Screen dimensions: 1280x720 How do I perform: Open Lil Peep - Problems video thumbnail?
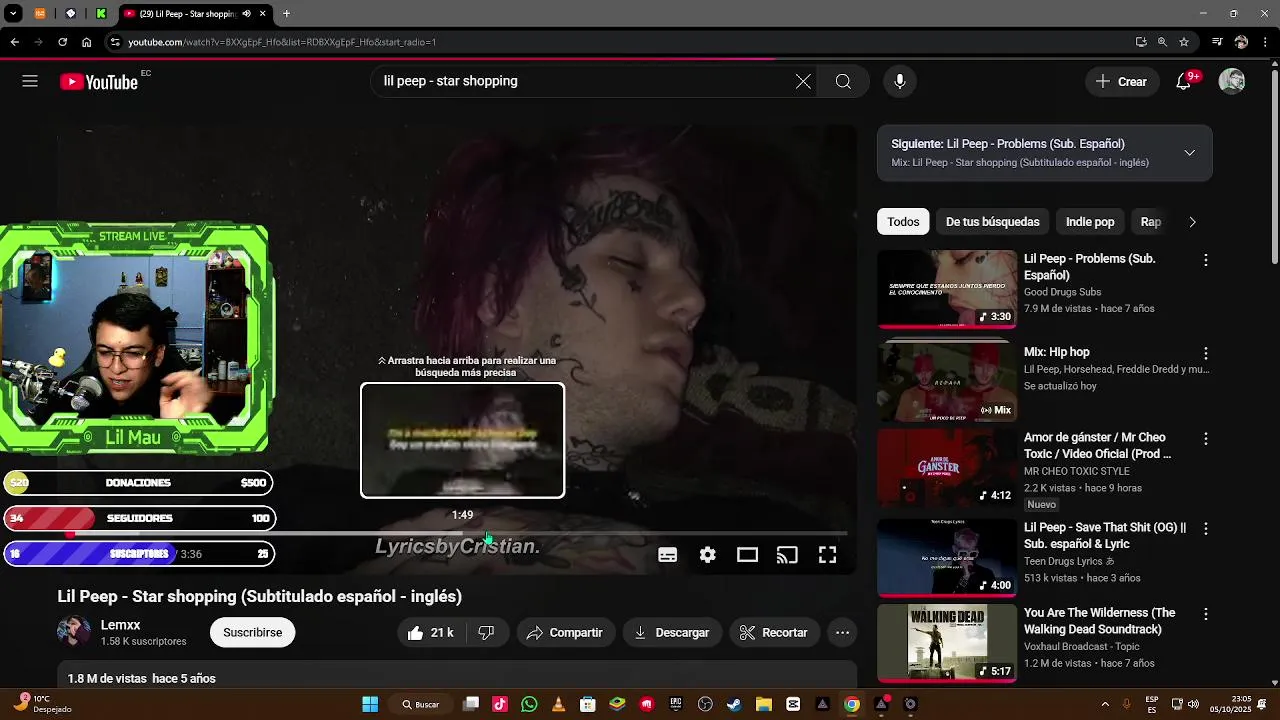pos(947,289)
